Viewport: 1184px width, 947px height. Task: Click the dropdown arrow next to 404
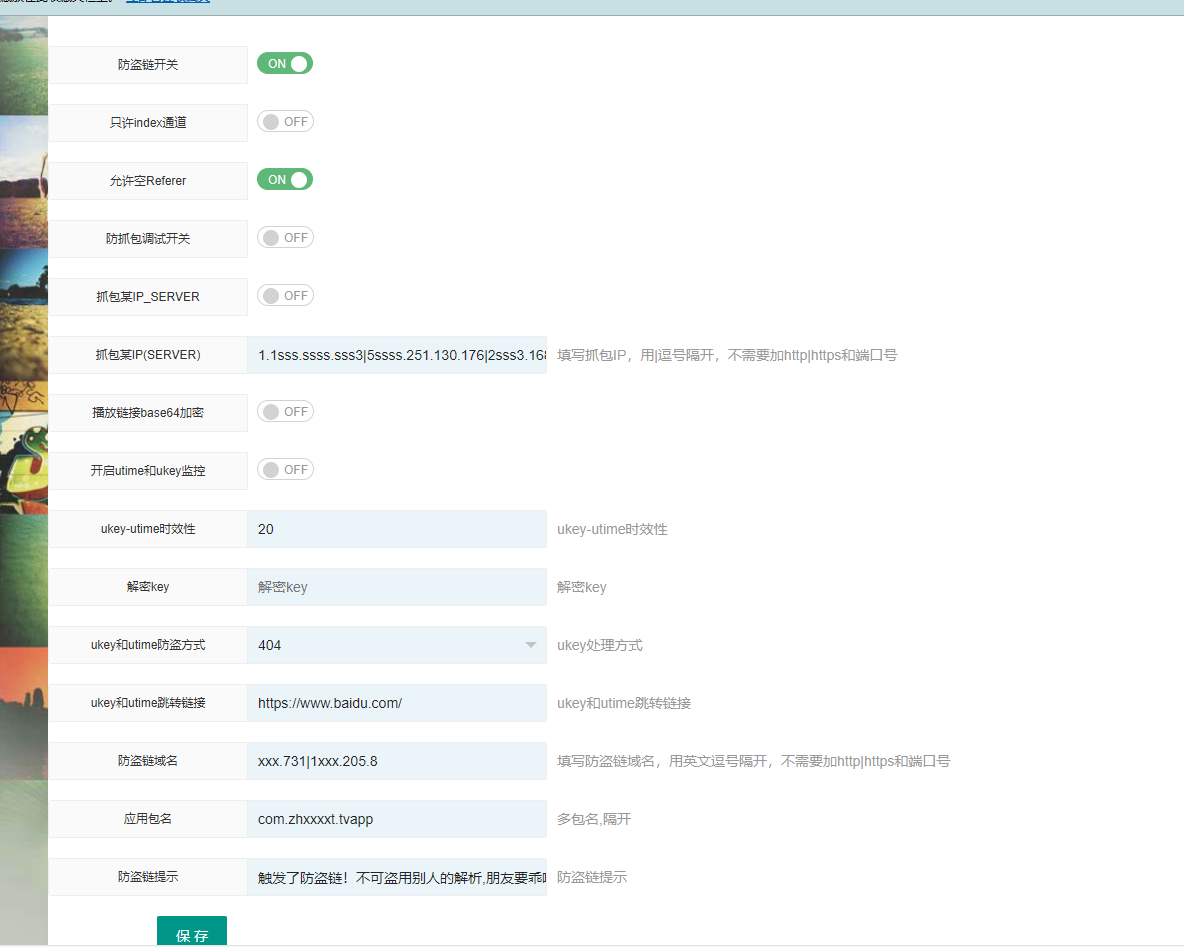pos(531,645)
